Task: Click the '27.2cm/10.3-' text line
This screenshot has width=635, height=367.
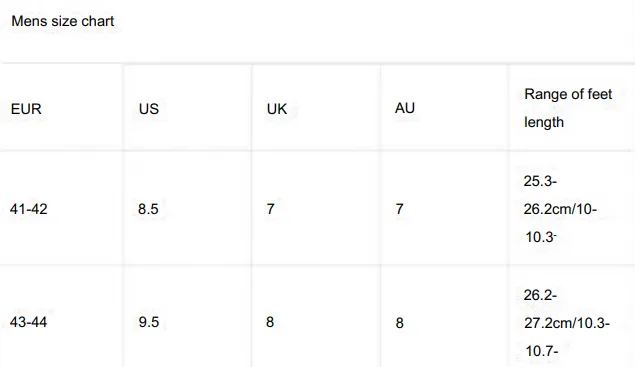Action: click(x=567, y=323)
